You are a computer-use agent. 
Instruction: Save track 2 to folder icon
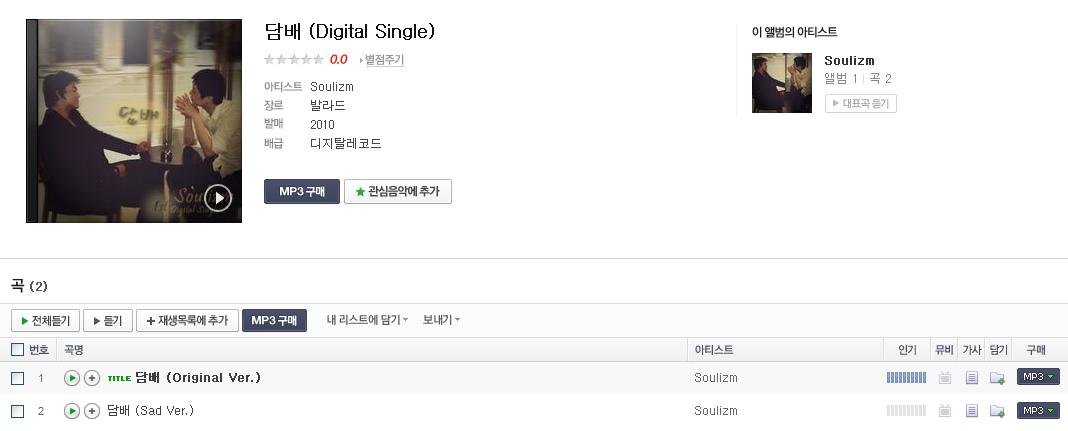(x=997, y=411)
